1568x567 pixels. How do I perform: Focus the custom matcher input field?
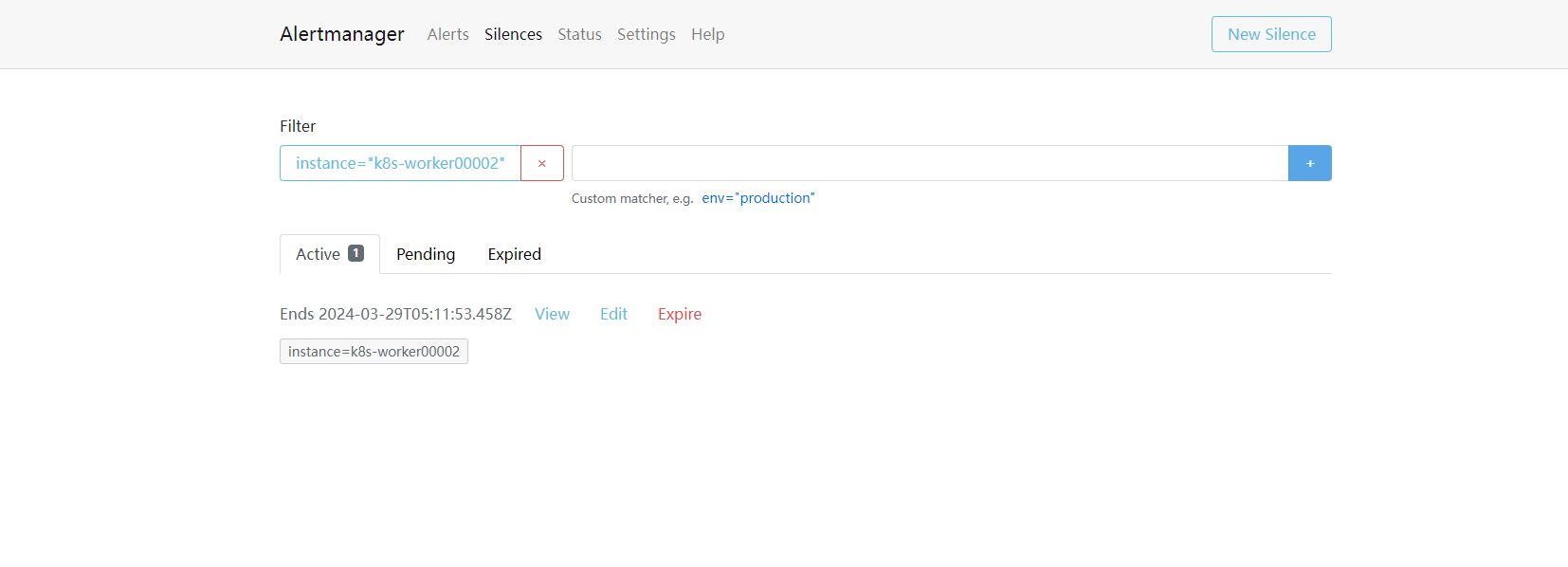930,163
